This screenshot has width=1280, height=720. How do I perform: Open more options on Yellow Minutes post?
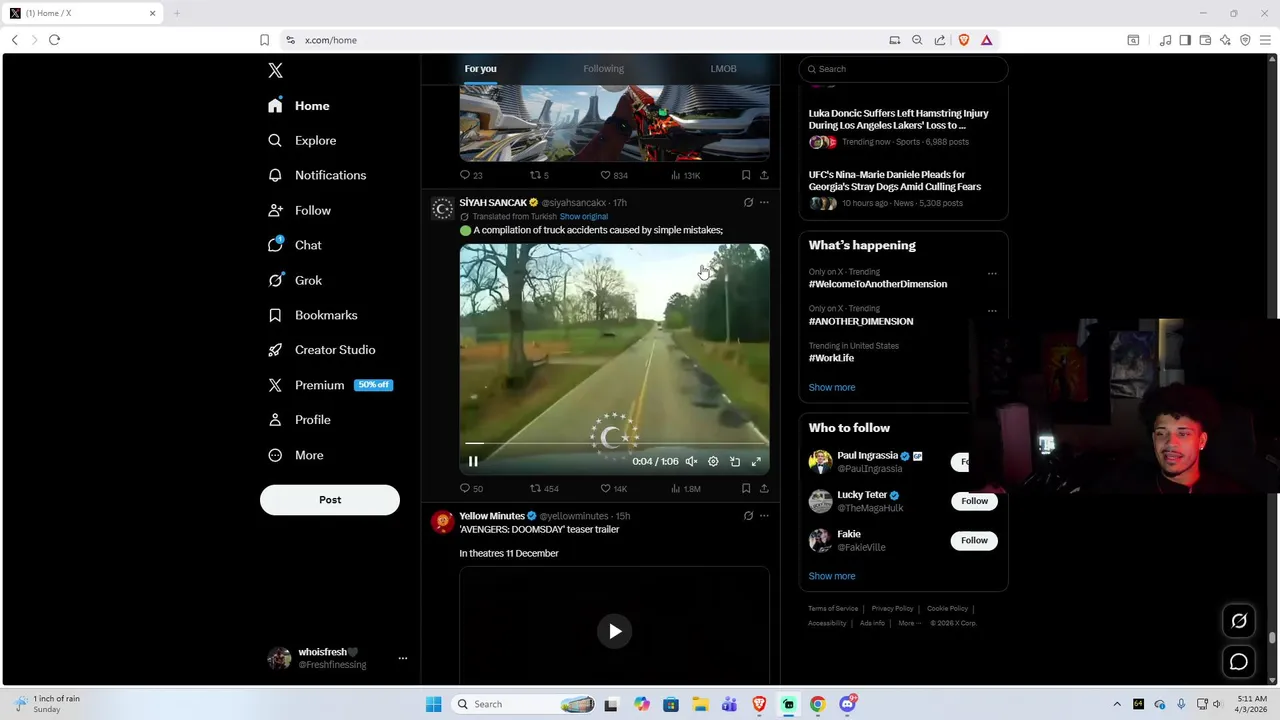click(764, 516)
